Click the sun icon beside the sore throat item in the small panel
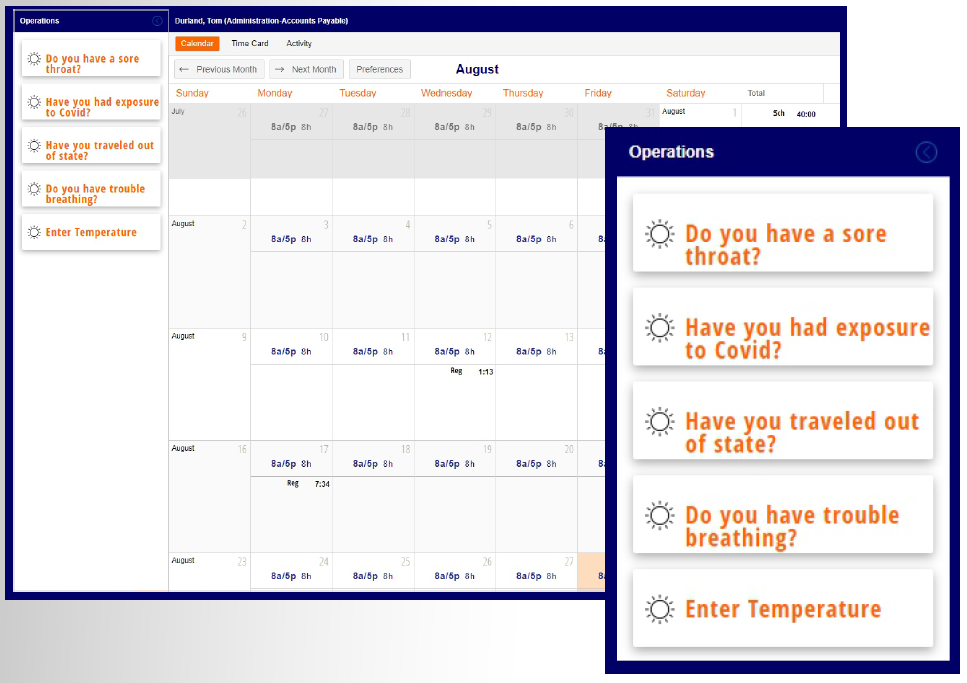 point(35,59)
